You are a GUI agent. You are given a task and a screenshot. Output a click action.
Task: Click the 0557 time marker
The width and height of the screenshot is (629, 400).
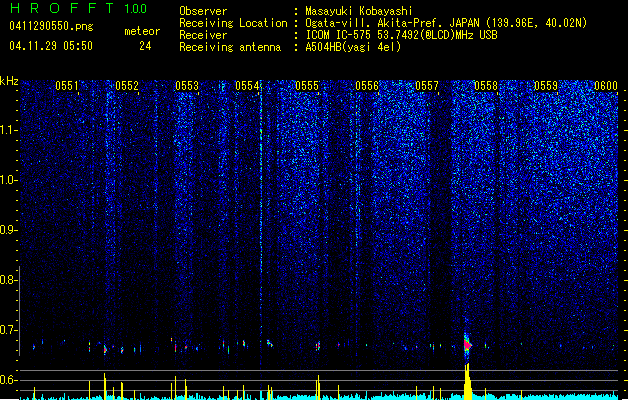pyautogui.click(x=427, y=86)
